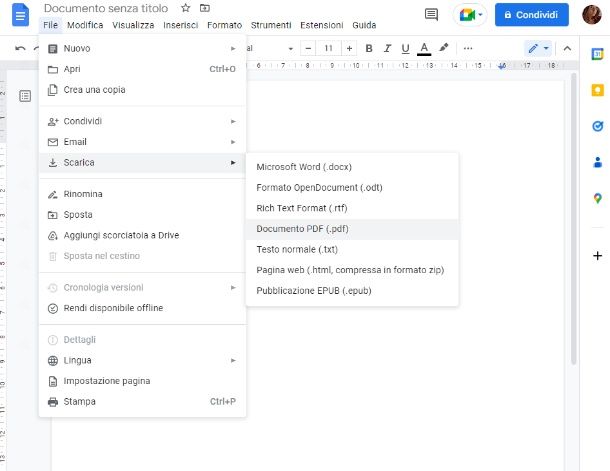Screen dimensions: 610x471
Task: Choose Stampa to print
Action: [x=142, y=401]
